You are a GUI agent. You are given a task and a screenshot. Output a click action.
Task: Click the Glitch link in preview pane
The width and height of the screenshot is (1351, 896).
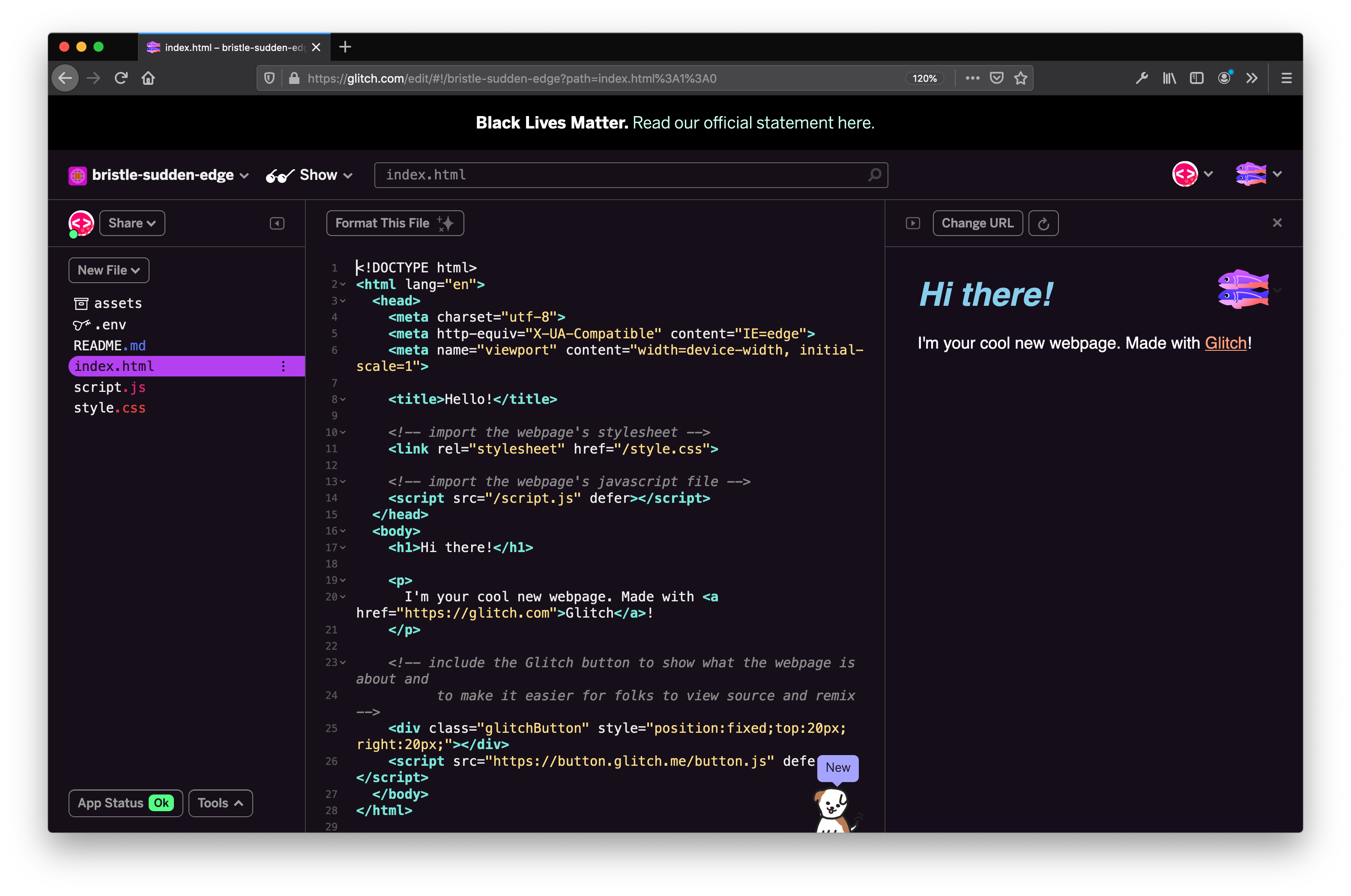pyautogui.click(x=1225, y=342)
